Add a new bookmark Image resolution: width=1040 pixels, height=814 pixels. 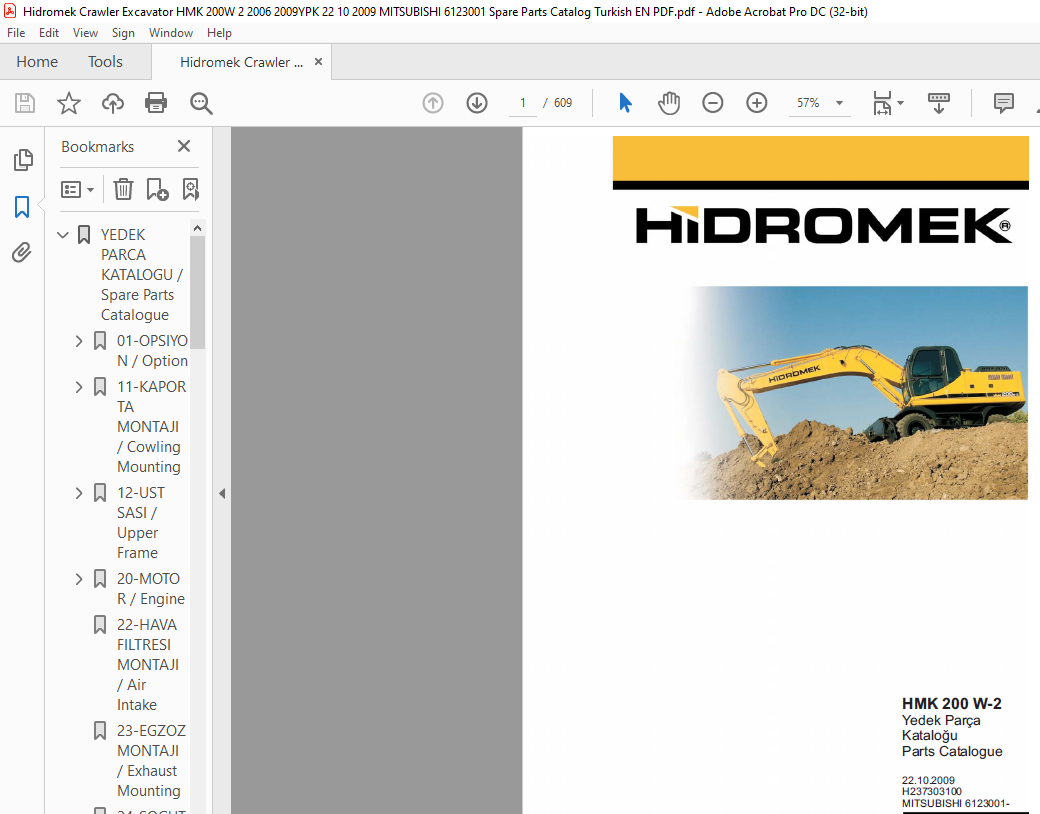[157, 189]
